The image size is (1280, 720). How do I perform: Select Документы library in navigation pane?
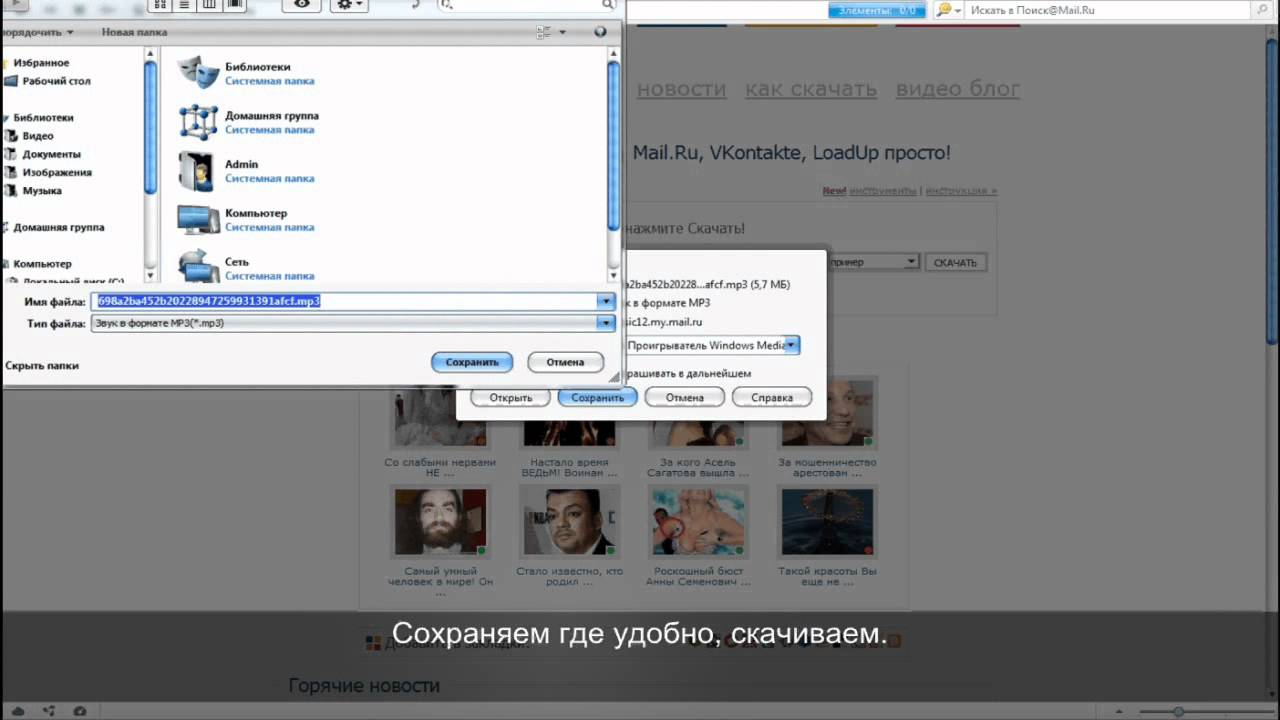(x=51, y=154)
